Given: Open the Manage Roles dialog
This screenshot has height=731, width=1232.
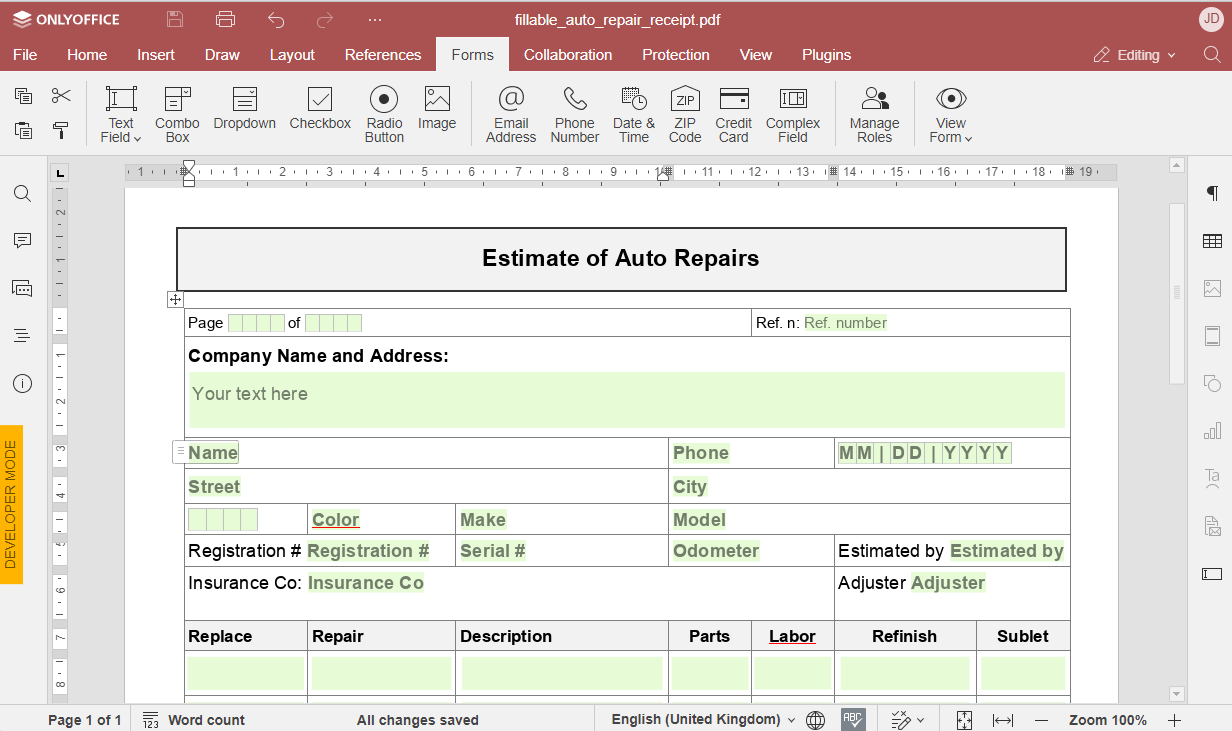Looking at the screenshot, I should [x=874, y=113].
